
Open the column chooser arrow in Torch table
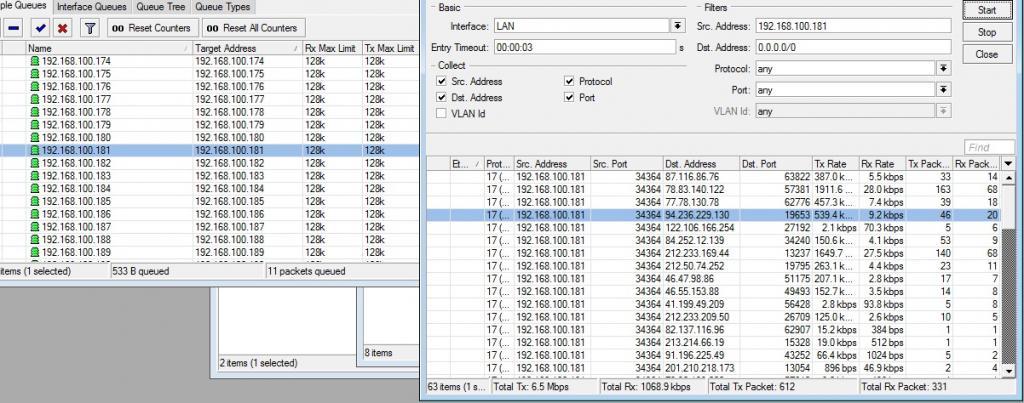(1008, 163)
